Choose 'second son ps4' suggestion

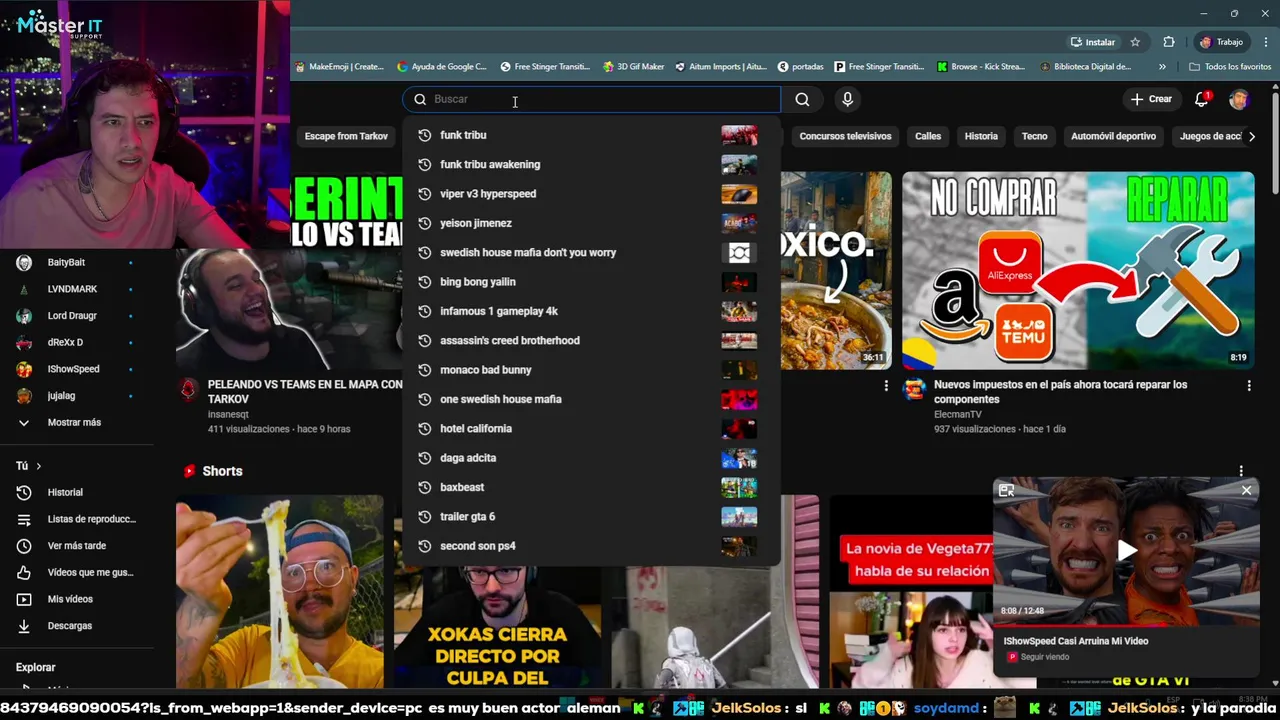(x=590, y=546)
